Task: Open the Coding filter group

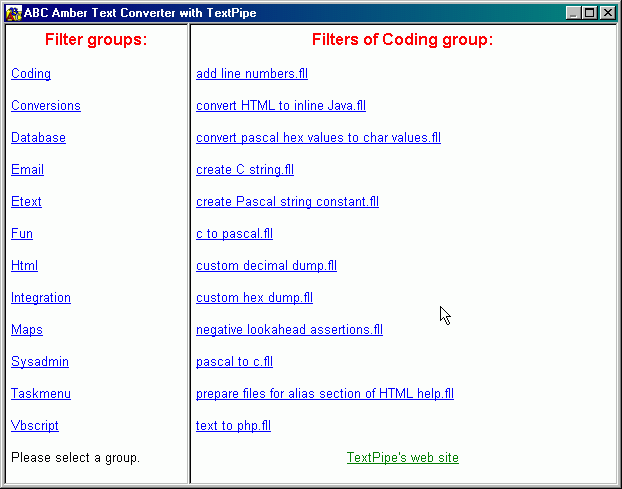Action: (31, 74)
